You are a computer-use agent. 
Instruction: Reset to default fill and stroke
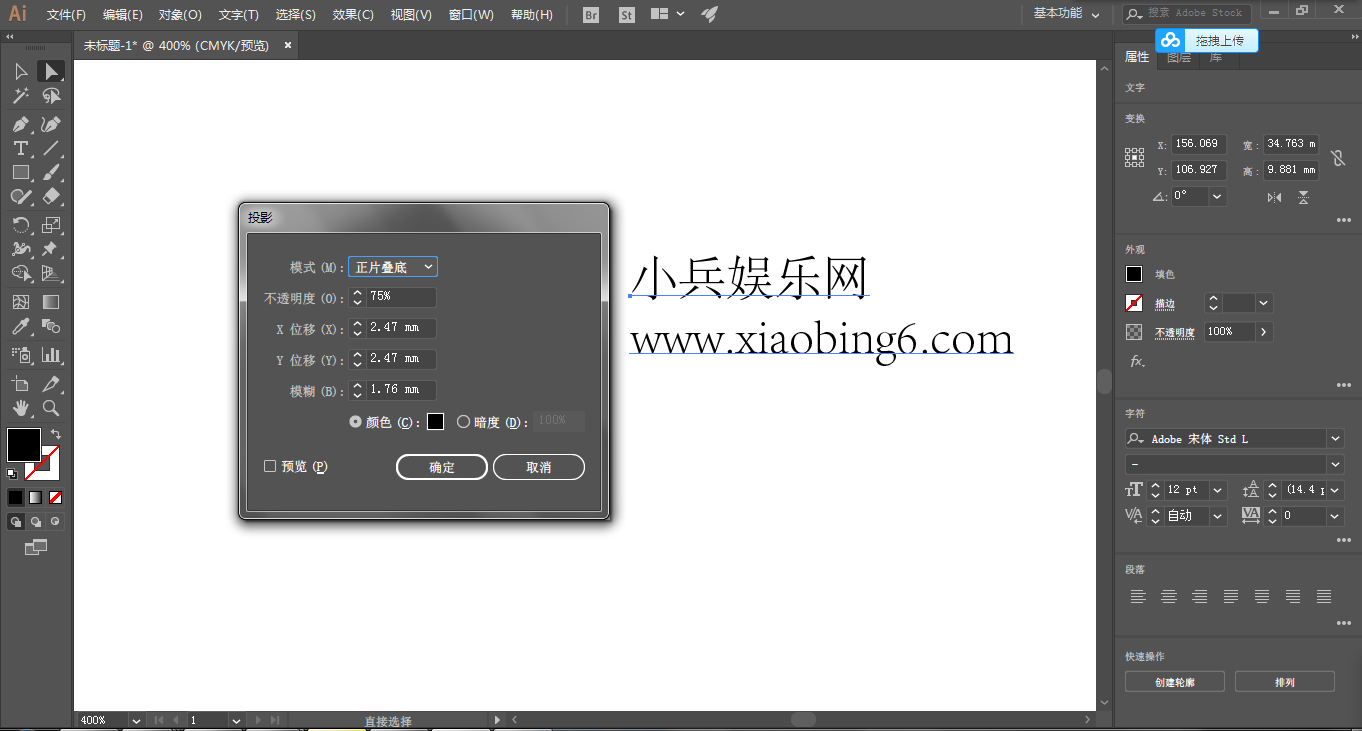12,473
